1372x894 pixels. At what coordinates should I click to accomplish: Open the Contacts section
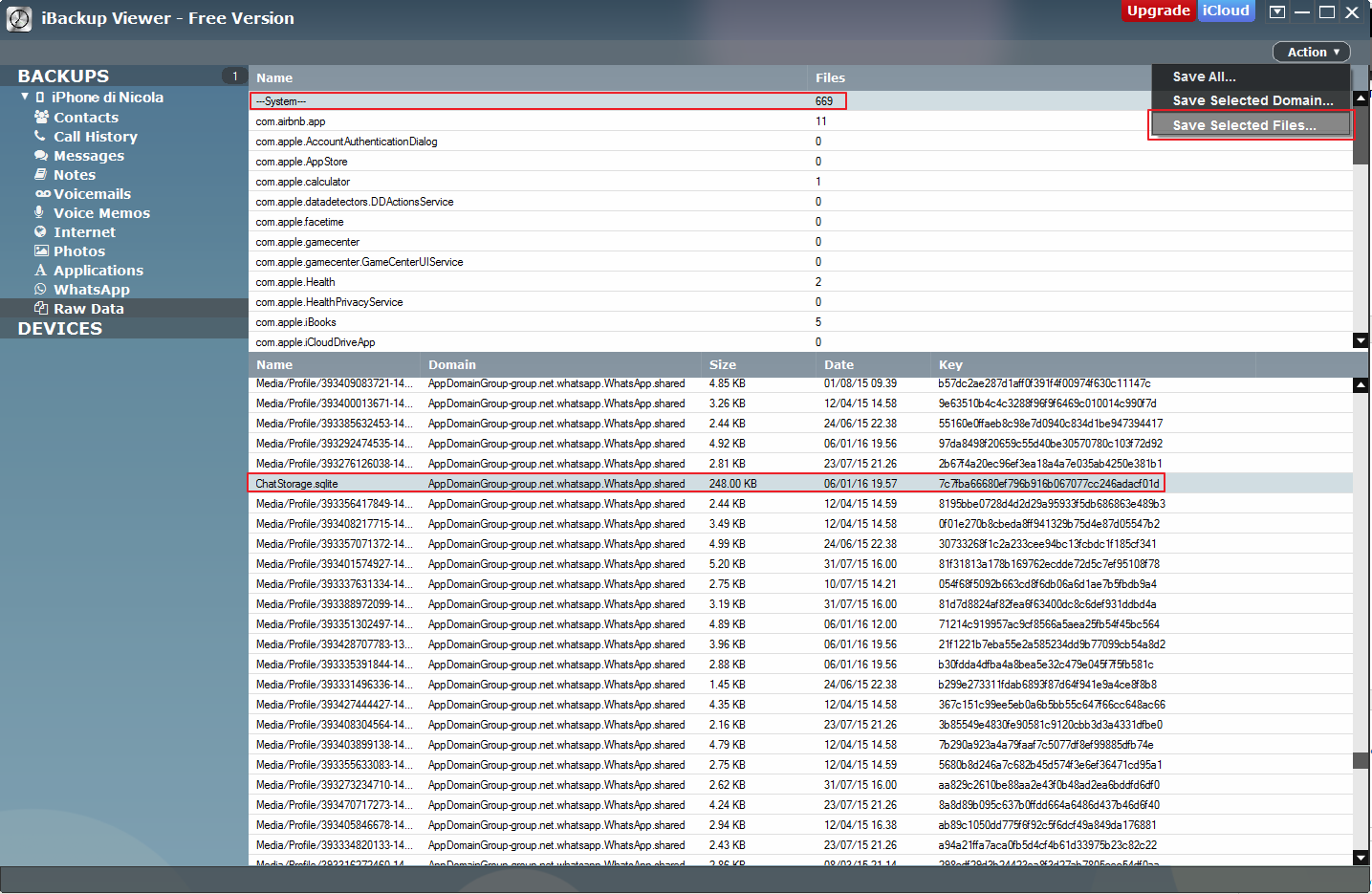(86, 118)
